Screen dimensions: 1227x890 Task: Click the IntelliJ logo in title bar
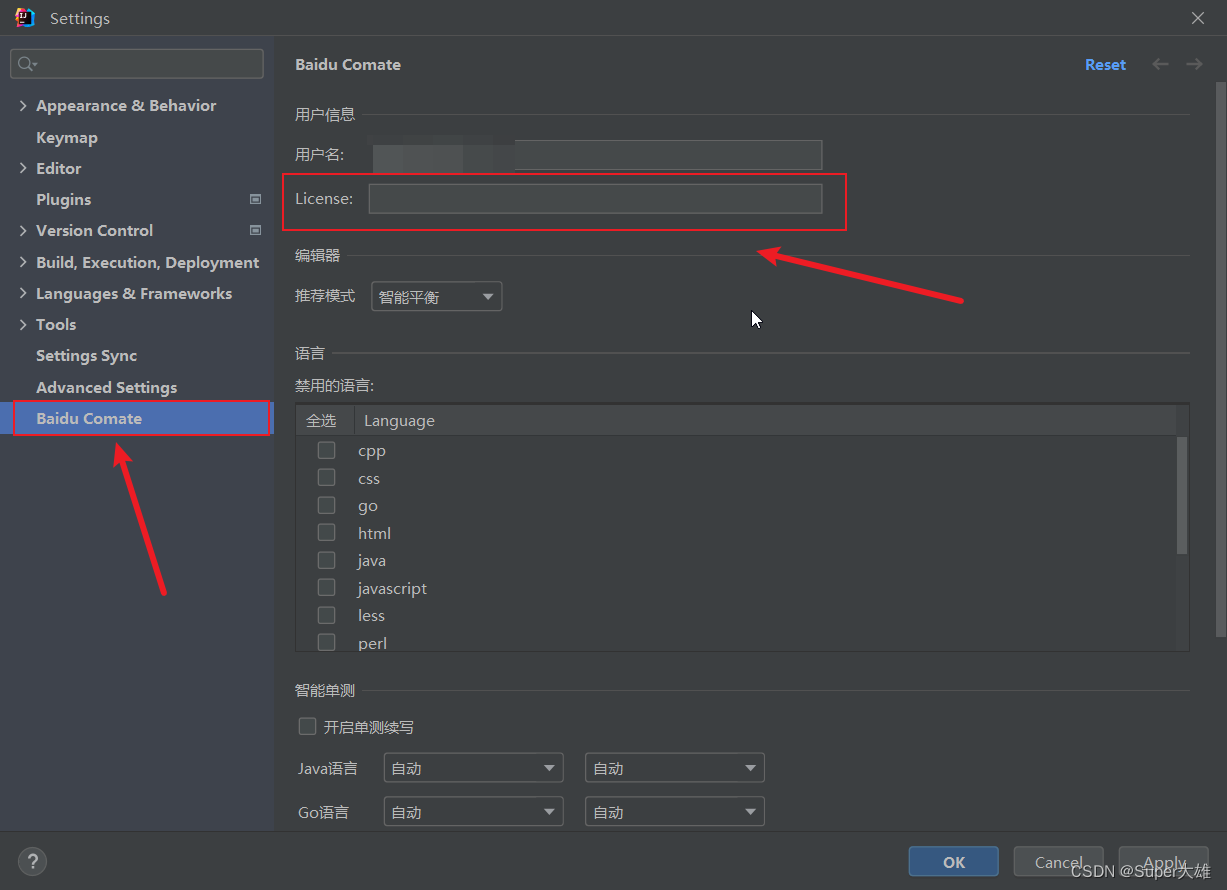tap(25, 18)
